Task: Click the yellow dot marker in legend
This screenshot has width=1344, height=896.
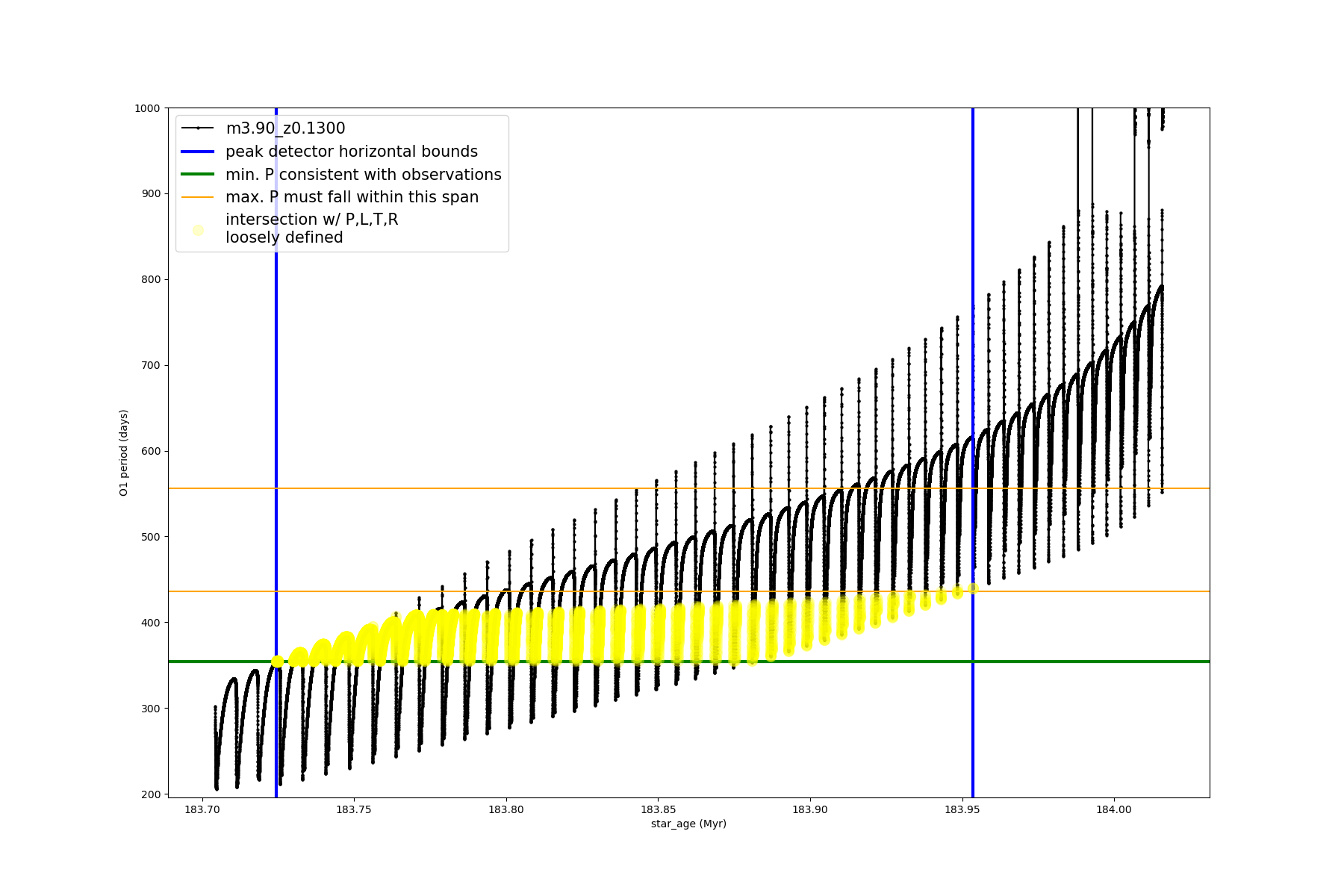Action: 198,230
